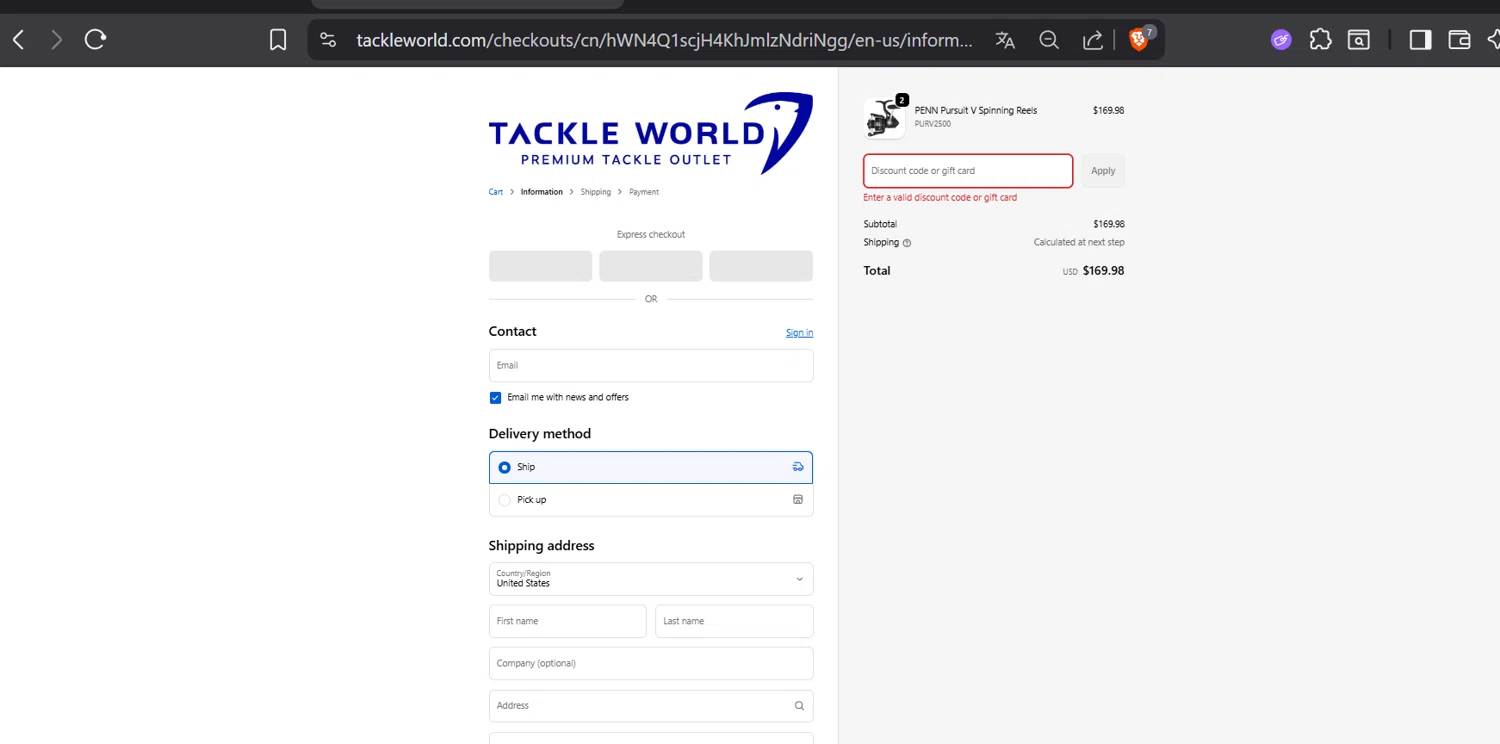Go to Cart breadcrumb
The height and width of the screenshot is (744, 1500).
tap(496, 192)
